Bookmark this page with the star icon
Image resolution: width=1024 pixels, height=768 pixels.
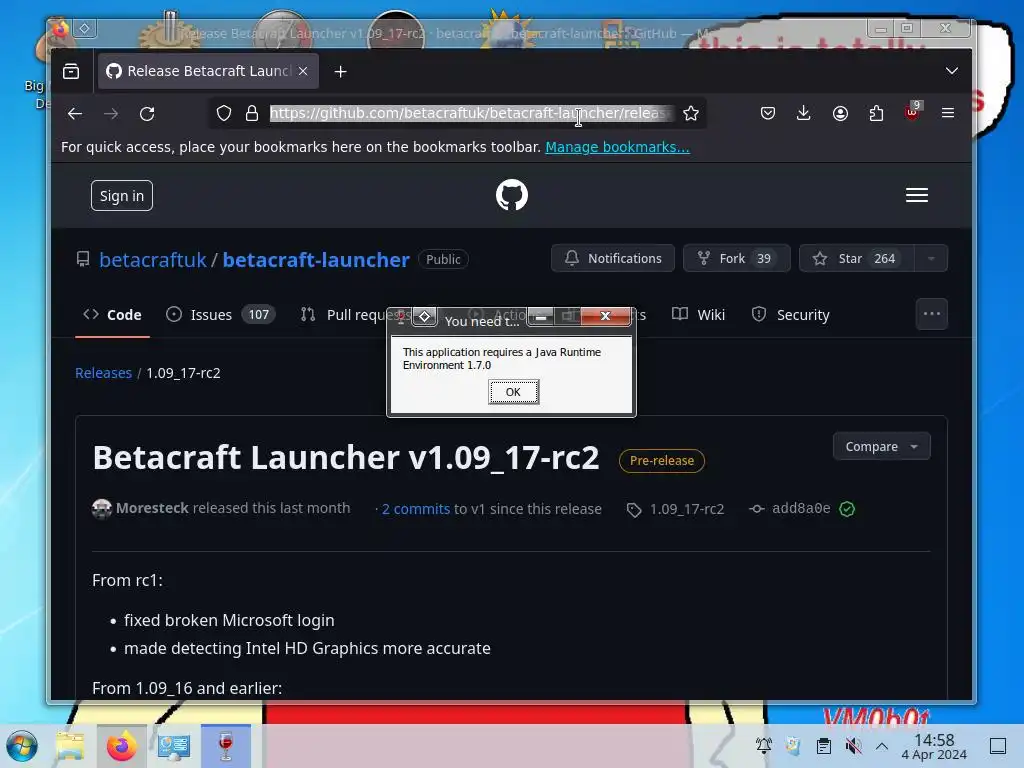[x=691, y=114]
